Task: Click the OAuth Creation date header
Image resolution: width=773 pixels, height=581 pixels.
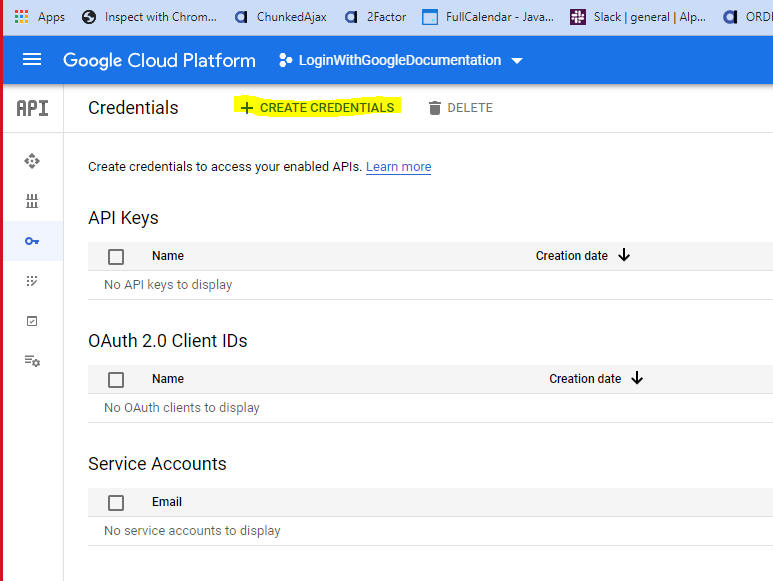Action: point(585,378)
